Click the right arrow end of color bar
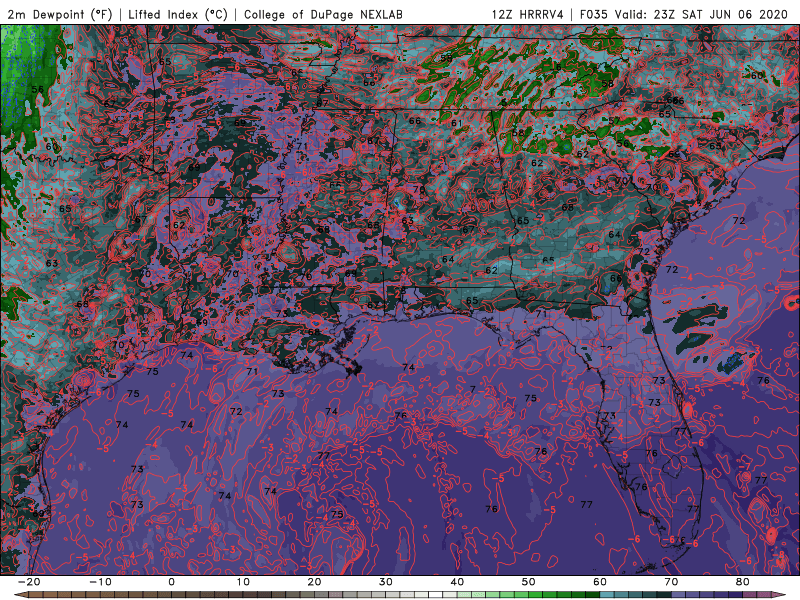 pos(779,594)
